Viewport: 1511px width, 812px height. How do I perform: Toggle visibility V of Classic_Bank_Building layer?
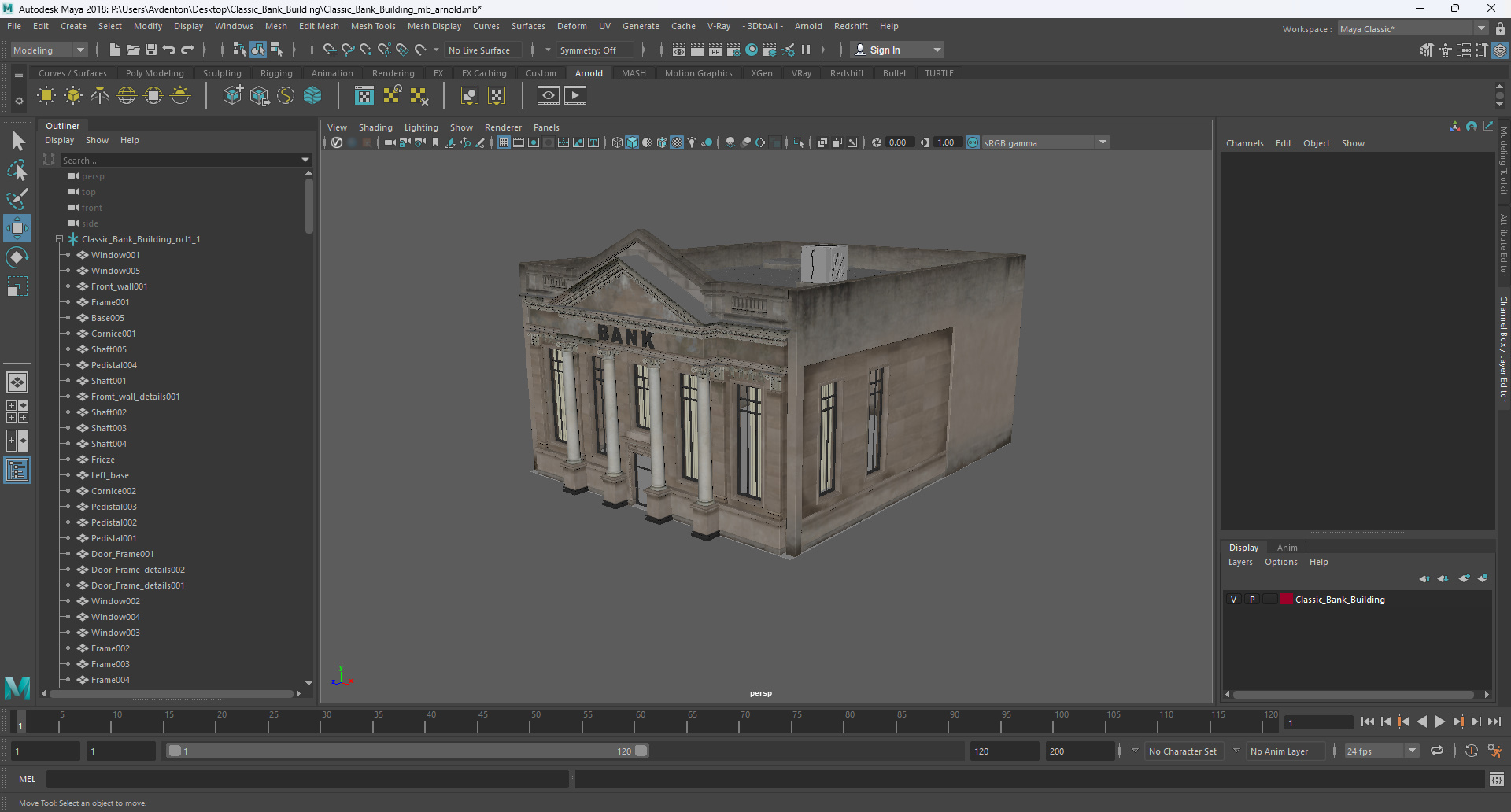pos(1233,600)
